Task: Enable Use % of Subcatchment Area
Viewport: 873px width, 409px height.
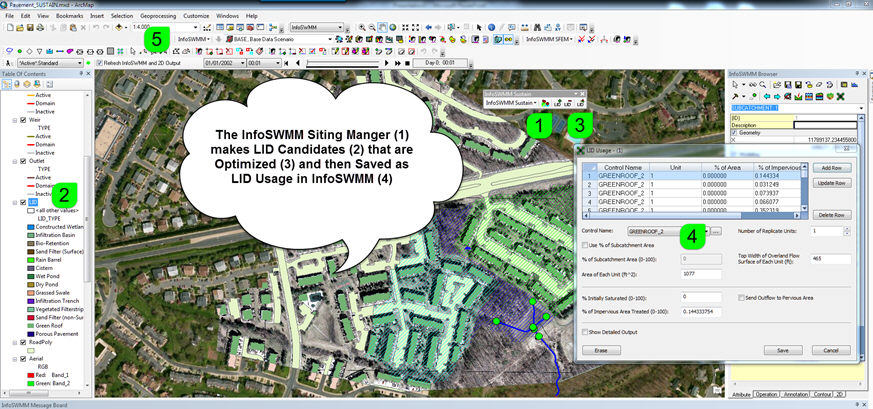Action: [585, 245]
